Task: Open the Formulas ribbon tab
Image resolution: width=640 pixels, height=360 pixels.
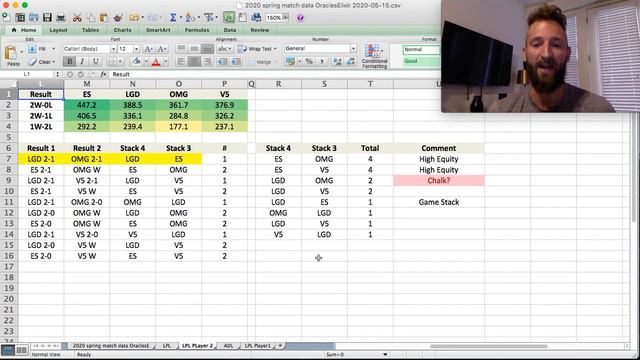Action: pyautogui.click(x=197, y=30)
